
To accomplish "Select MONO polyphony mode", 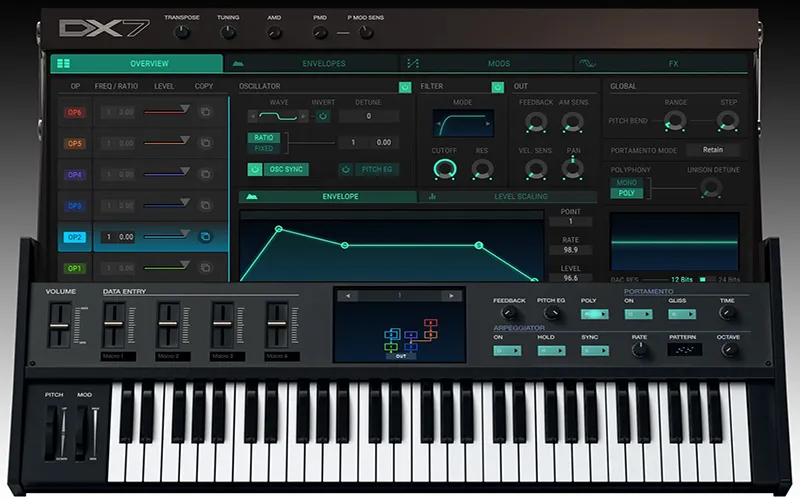I will pos(627,183).
